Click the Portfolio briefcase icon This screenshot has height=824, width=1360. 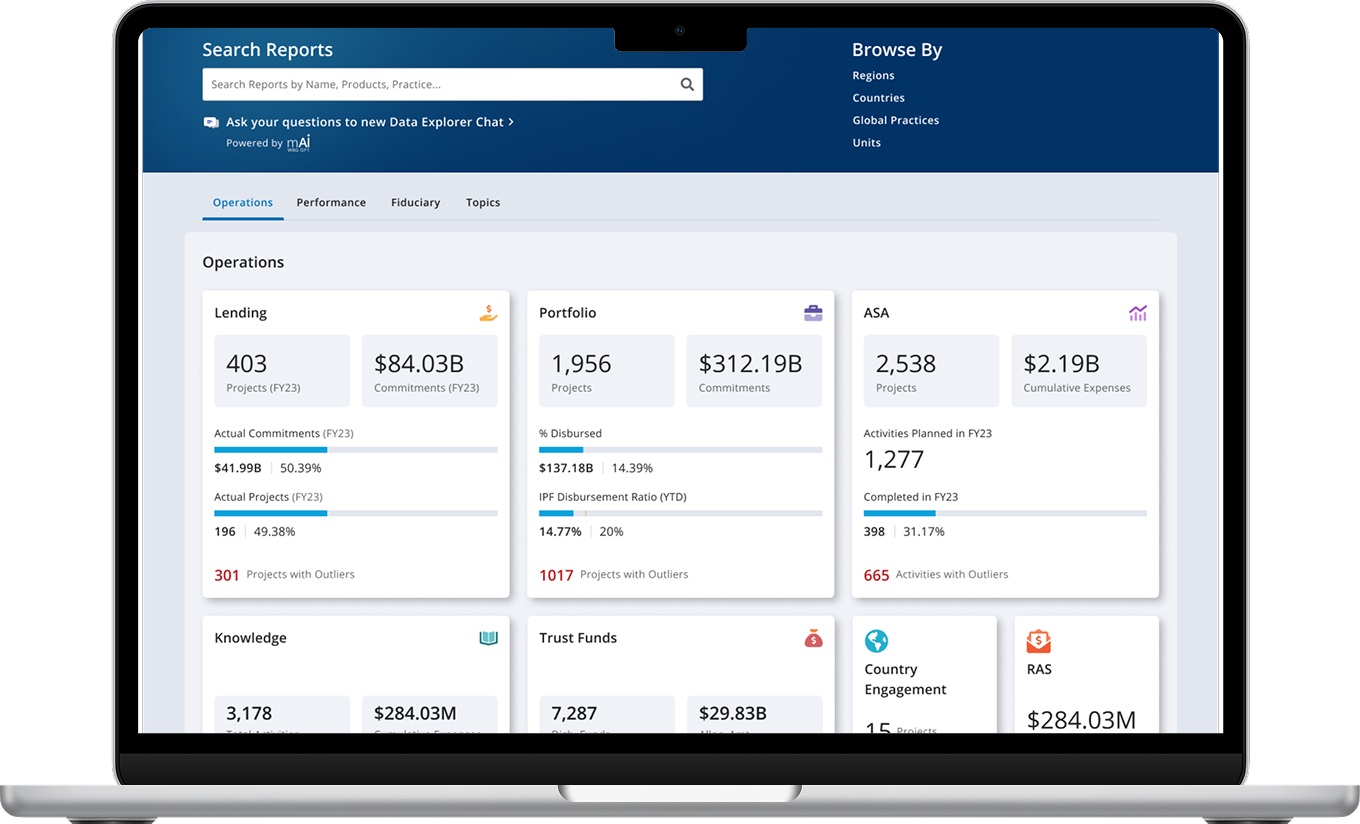pos(813,313)
